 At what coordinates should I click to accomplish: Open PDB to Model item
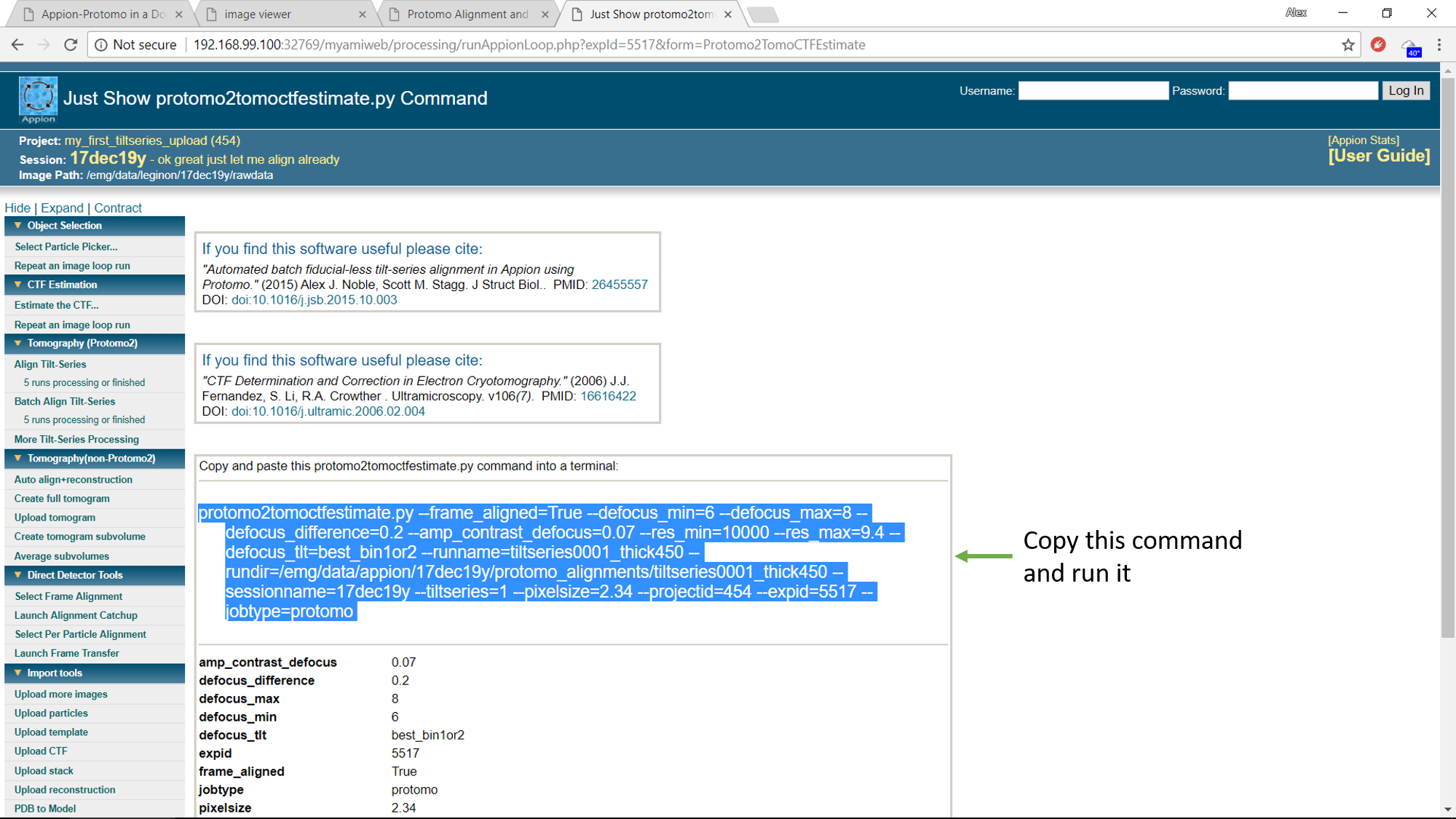45,809
